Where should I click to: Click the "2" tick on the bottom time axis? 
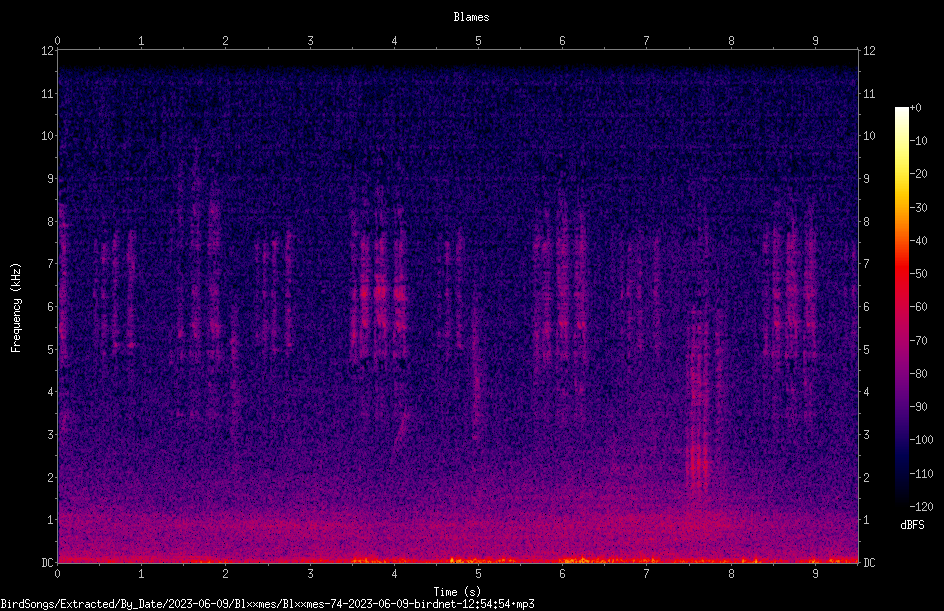pyautogui.click(x=225, y=574)
